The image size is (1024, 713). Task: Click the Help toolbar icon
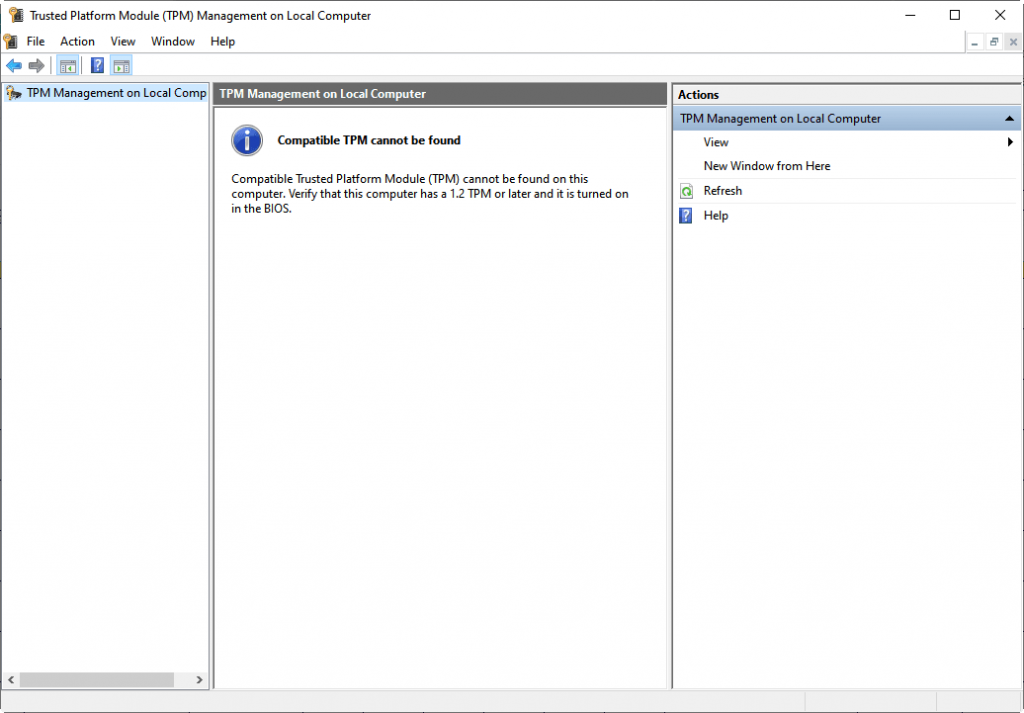coord(96,65)
